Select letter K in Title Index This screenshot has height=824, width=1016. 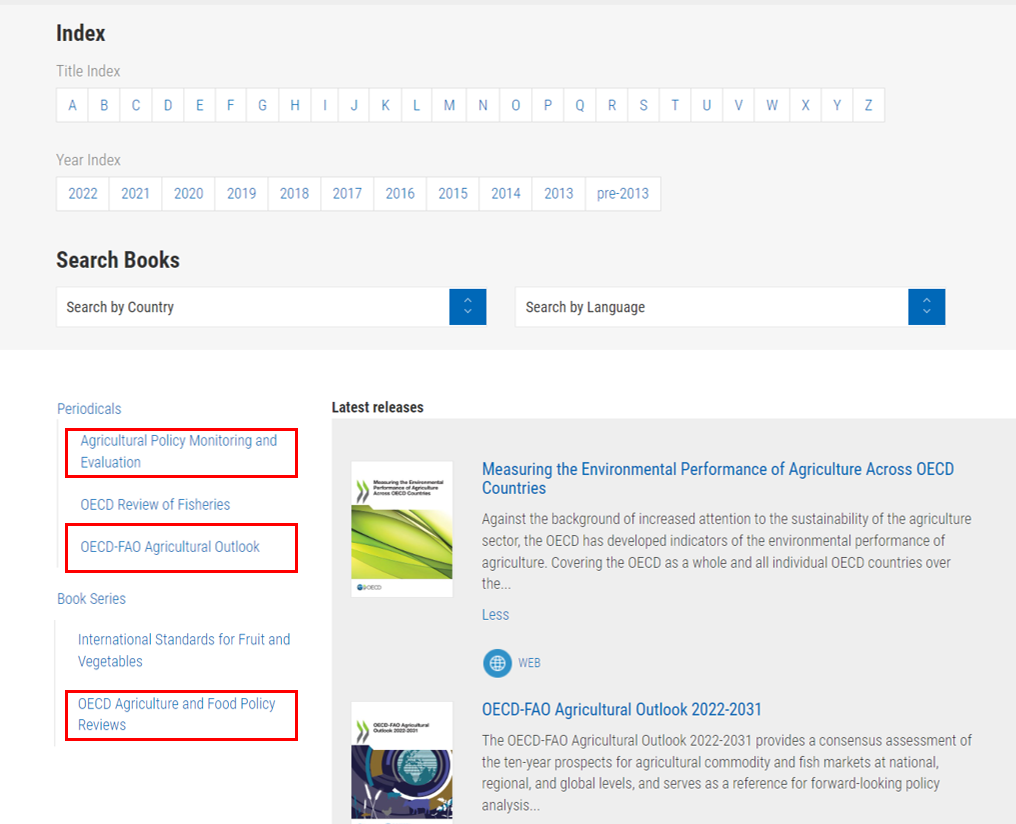[x=385, y=105]
